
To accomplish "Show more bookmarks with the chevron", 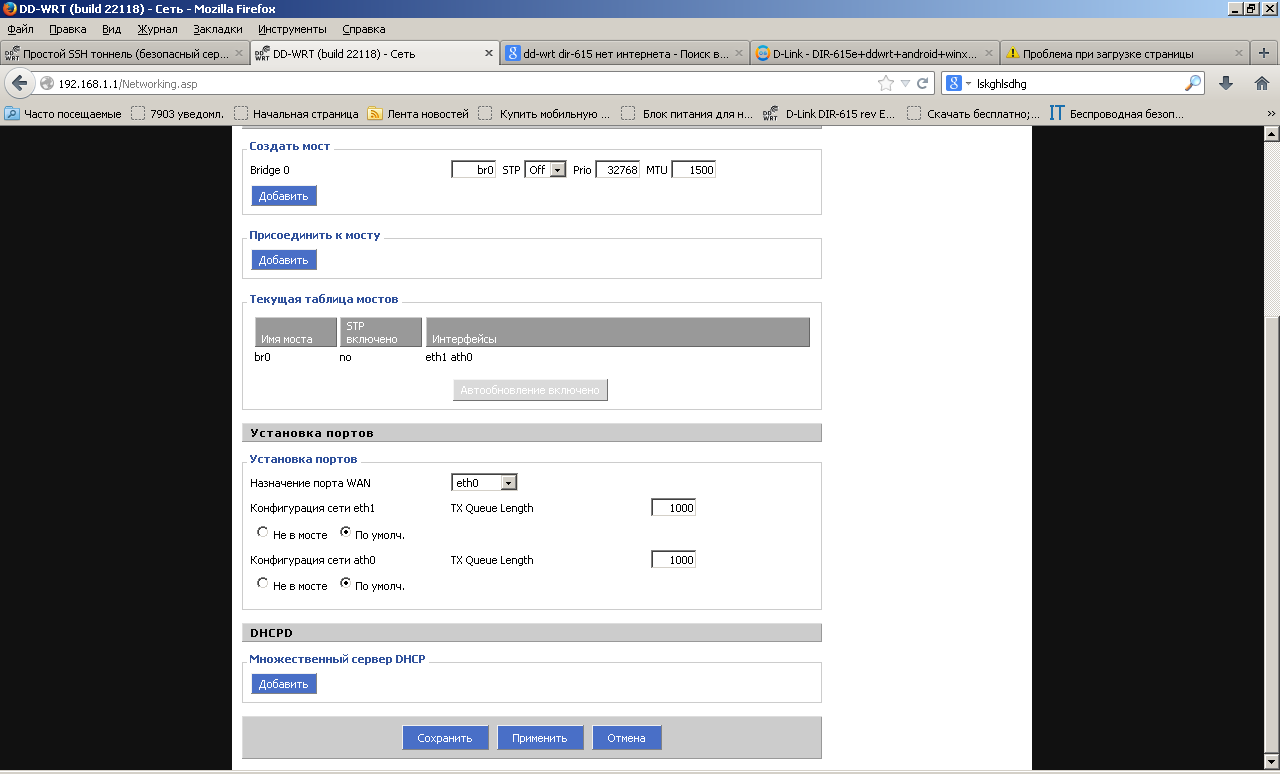I will coord(1271,114).
